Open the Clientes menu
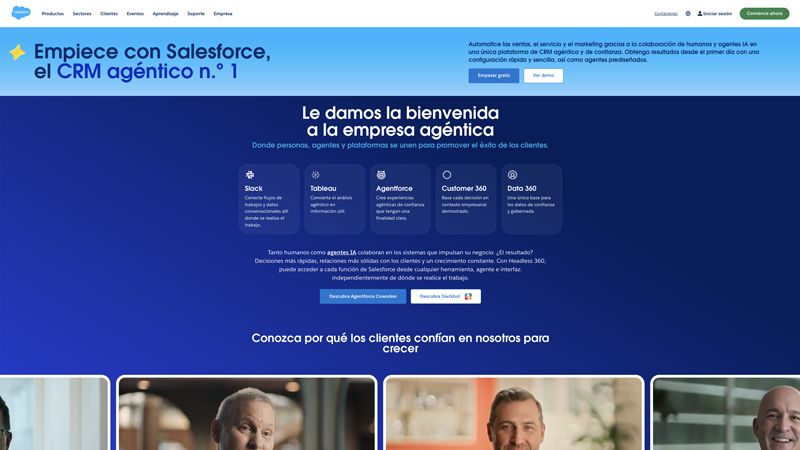The width and height of the screenshot is (800, 450). pos(109,14)
